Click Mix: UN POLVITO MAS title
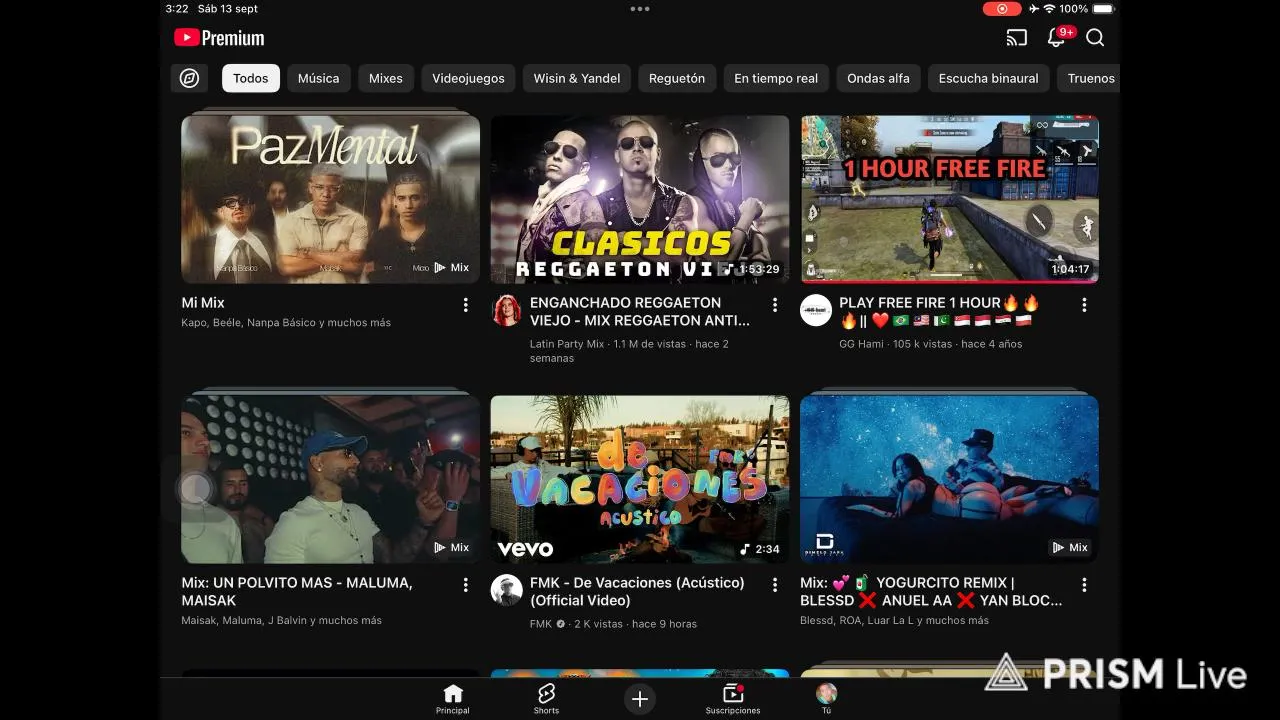1280x720 pixels. (297, 591)
